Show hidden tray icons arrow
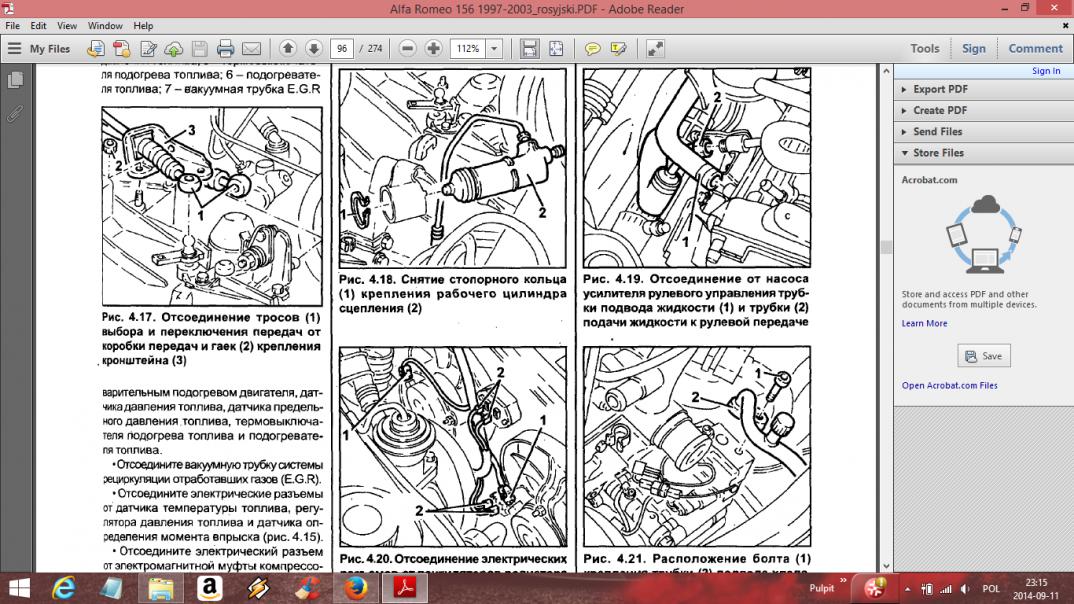 [907, 589]
